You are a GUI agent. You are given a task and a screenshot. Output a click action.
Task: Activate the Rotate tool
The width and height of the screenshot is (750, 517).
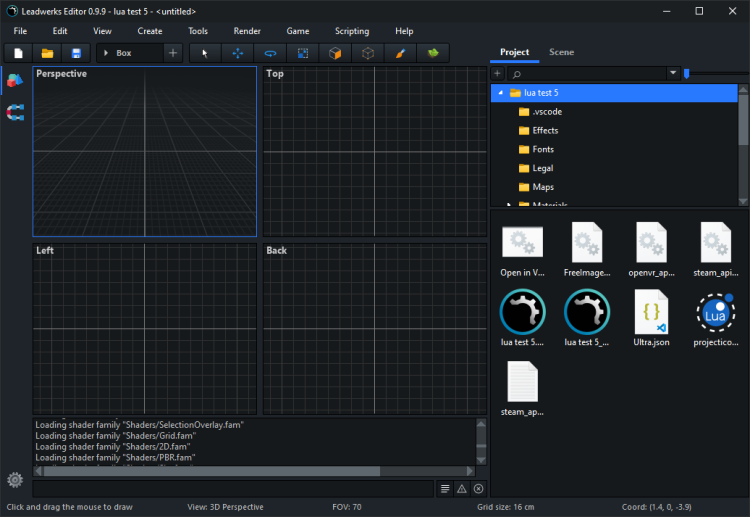coord(270,53)
